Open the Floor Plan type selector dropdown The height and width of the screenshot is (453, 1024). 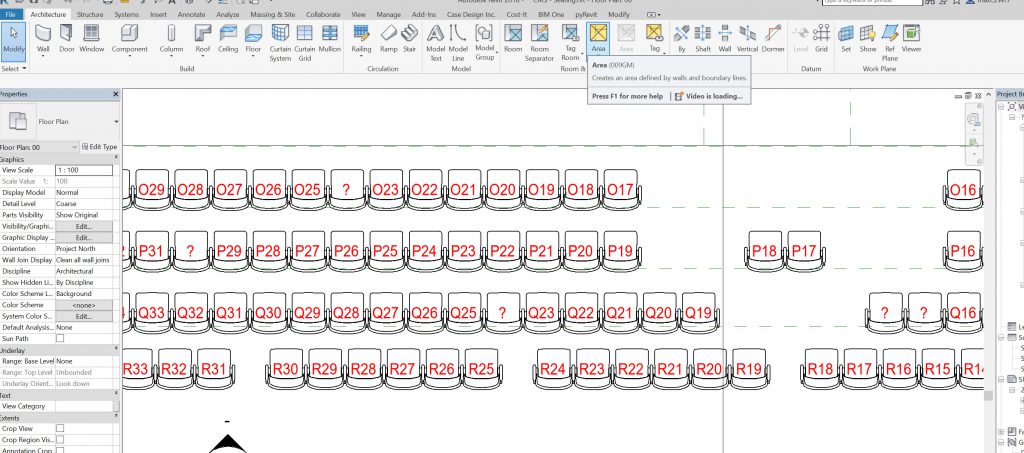point(117,122)
